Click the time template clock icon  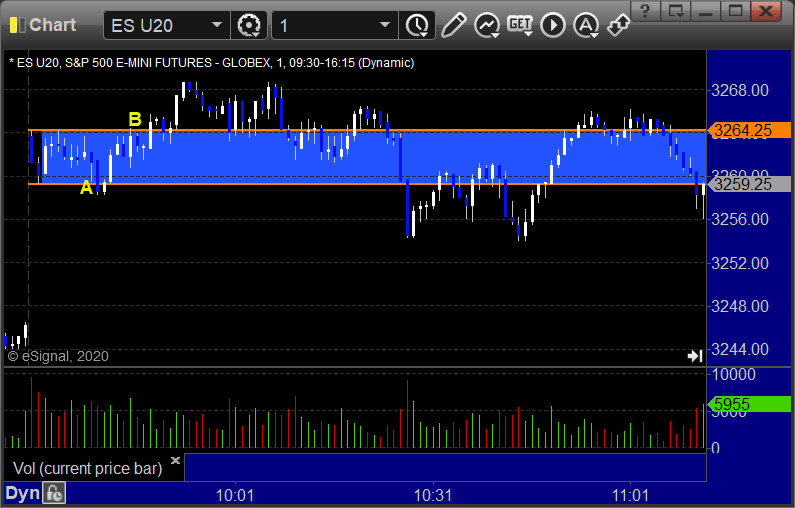[x=417, y=25]
